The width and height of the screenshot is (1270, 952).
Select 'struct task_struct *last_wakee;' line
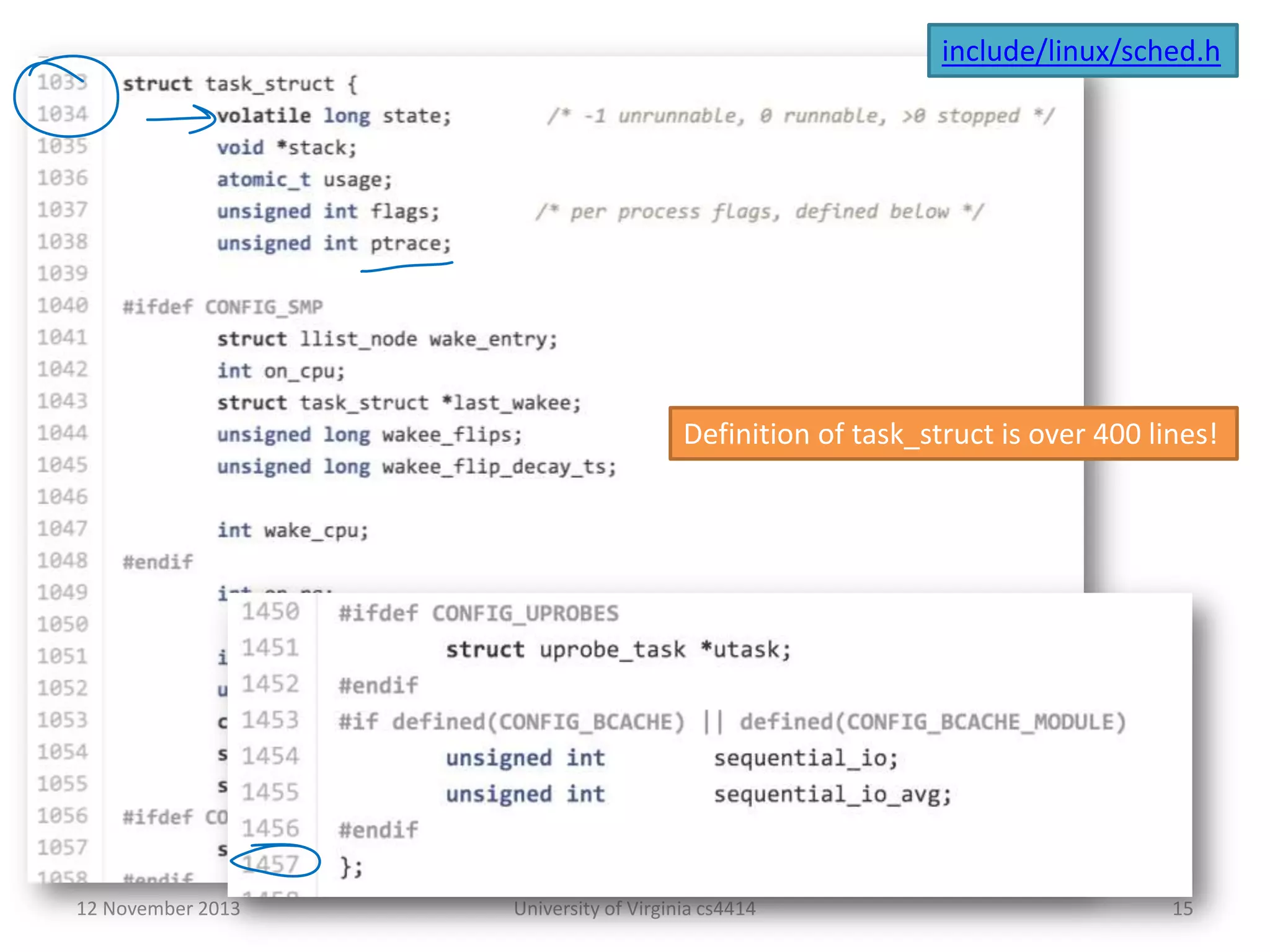399,403
